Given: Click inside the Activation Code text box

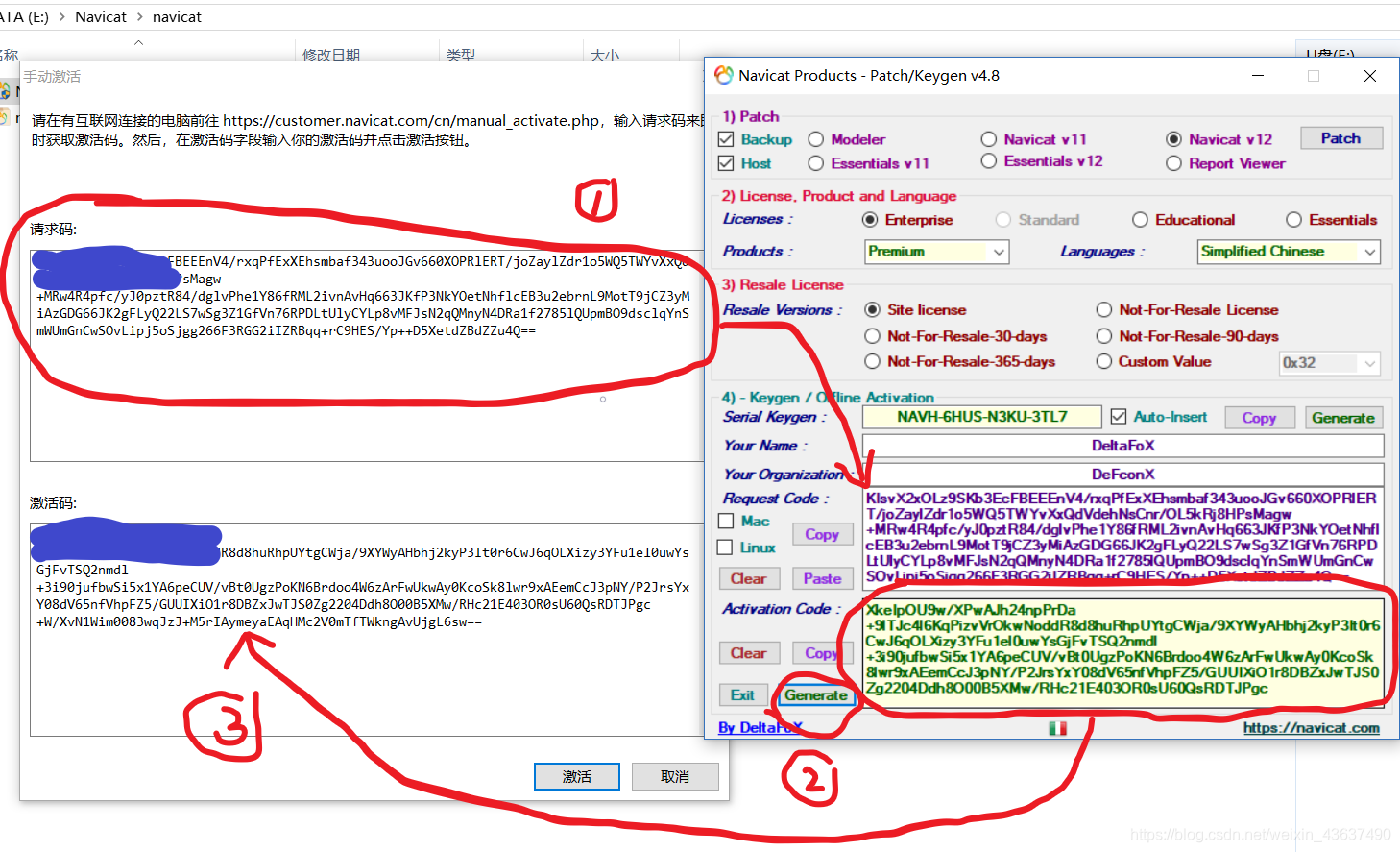Looking at the screenshot, I should (x=1123, y=655).
